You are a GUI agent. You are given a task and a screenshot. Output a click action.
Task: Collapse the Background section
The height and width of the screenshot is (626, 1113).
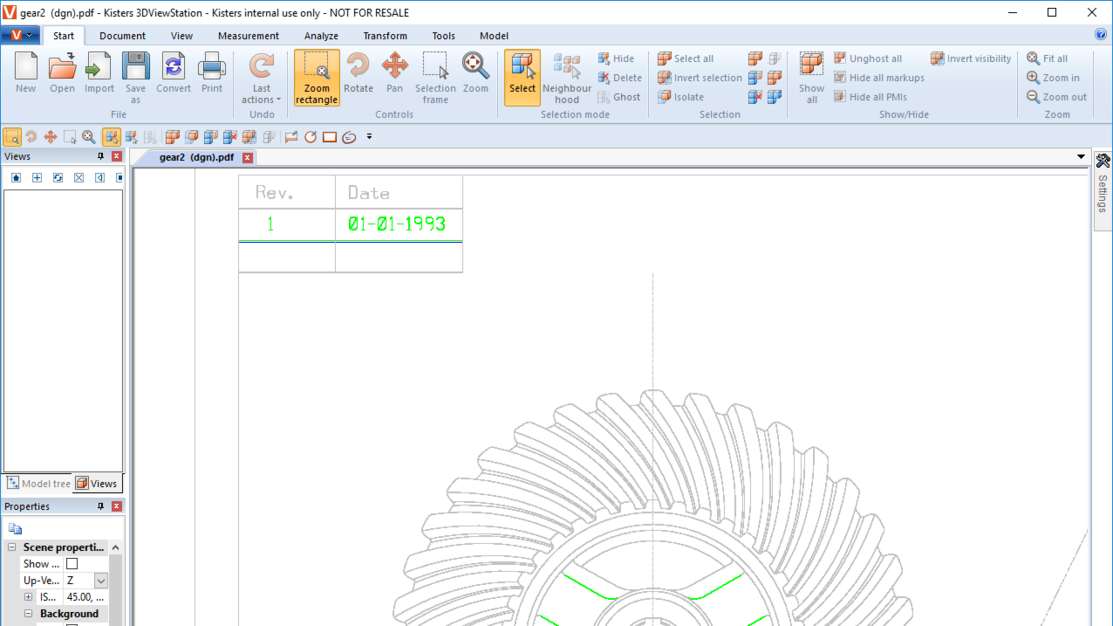pyautogui.click(x=28, y=613)
